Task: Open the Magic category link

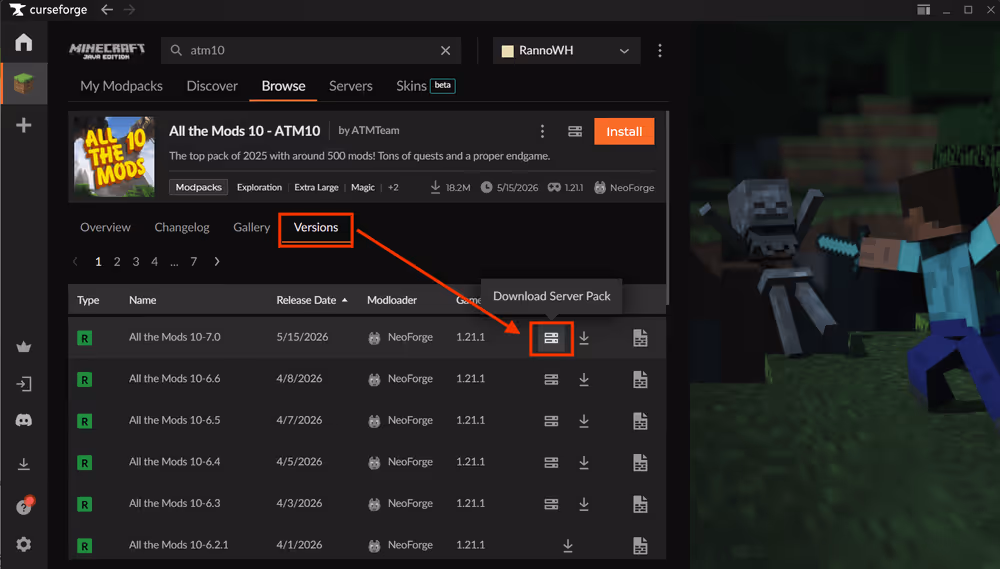Action: coord(363,188)
